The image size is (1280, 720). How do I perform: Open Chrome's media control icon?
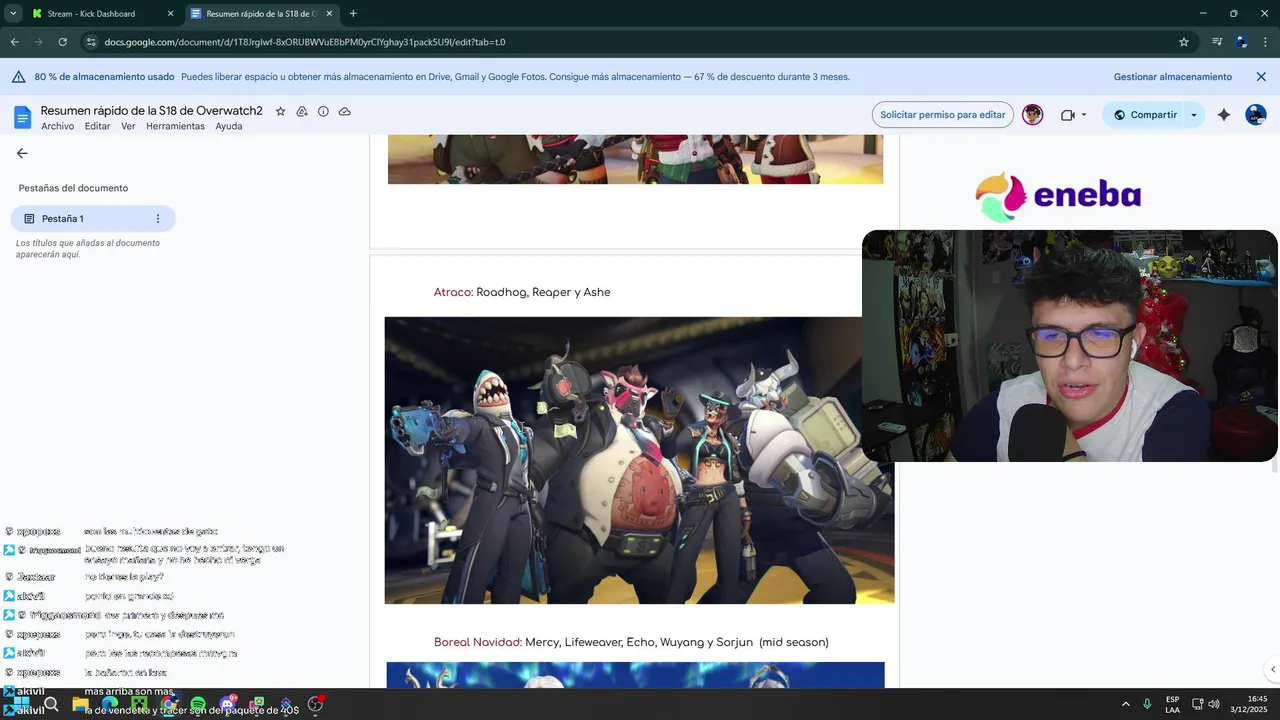pos(1217,42)
